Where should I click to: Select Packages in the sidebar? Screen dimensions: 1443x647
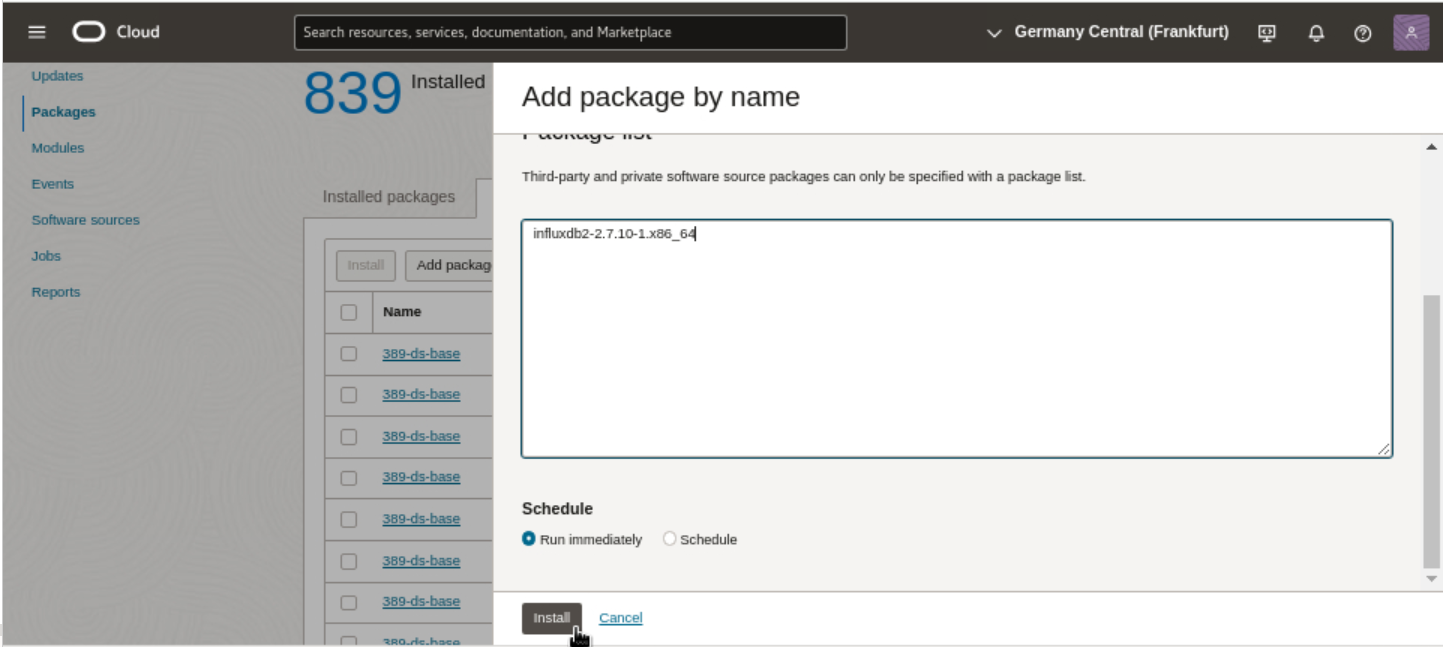[x=63, y=112]
